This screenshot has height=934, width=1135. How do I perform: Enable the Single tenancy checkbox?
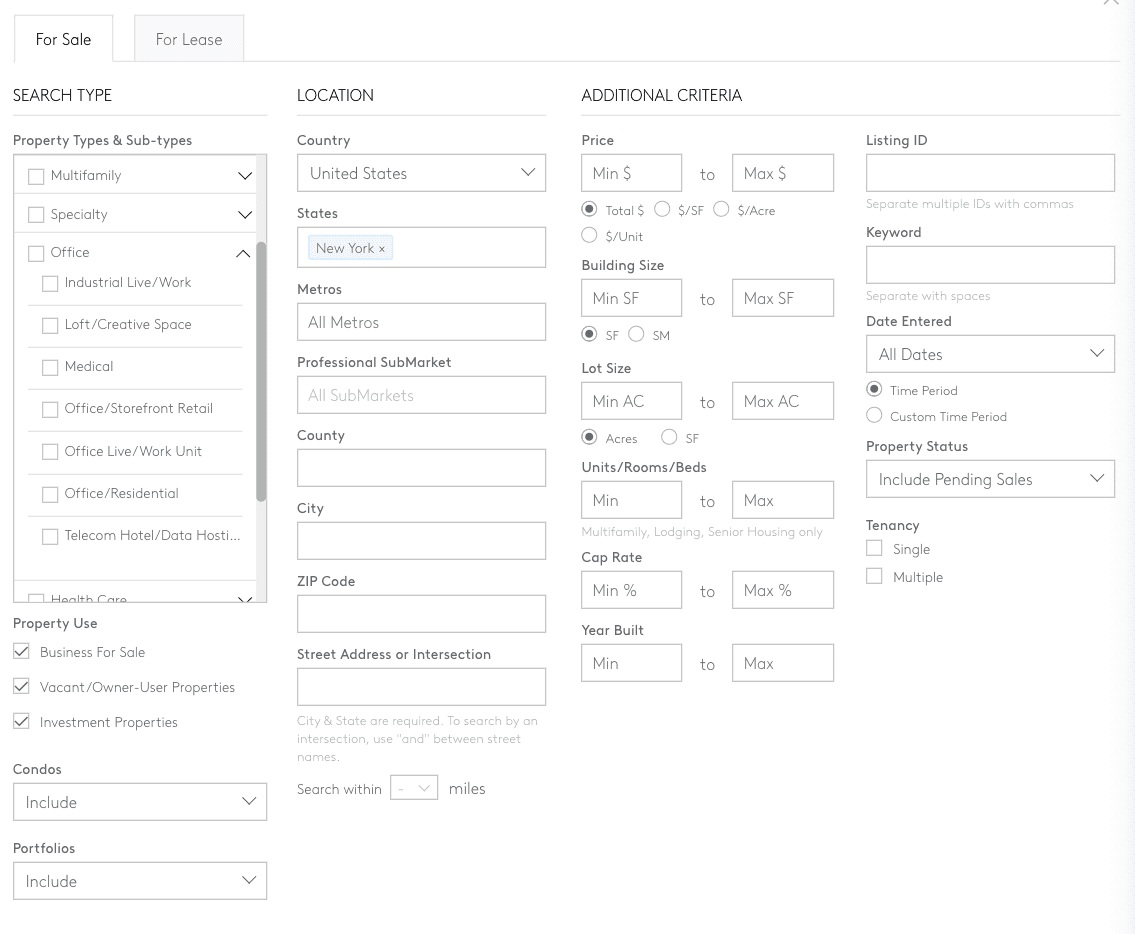[874, 549]
